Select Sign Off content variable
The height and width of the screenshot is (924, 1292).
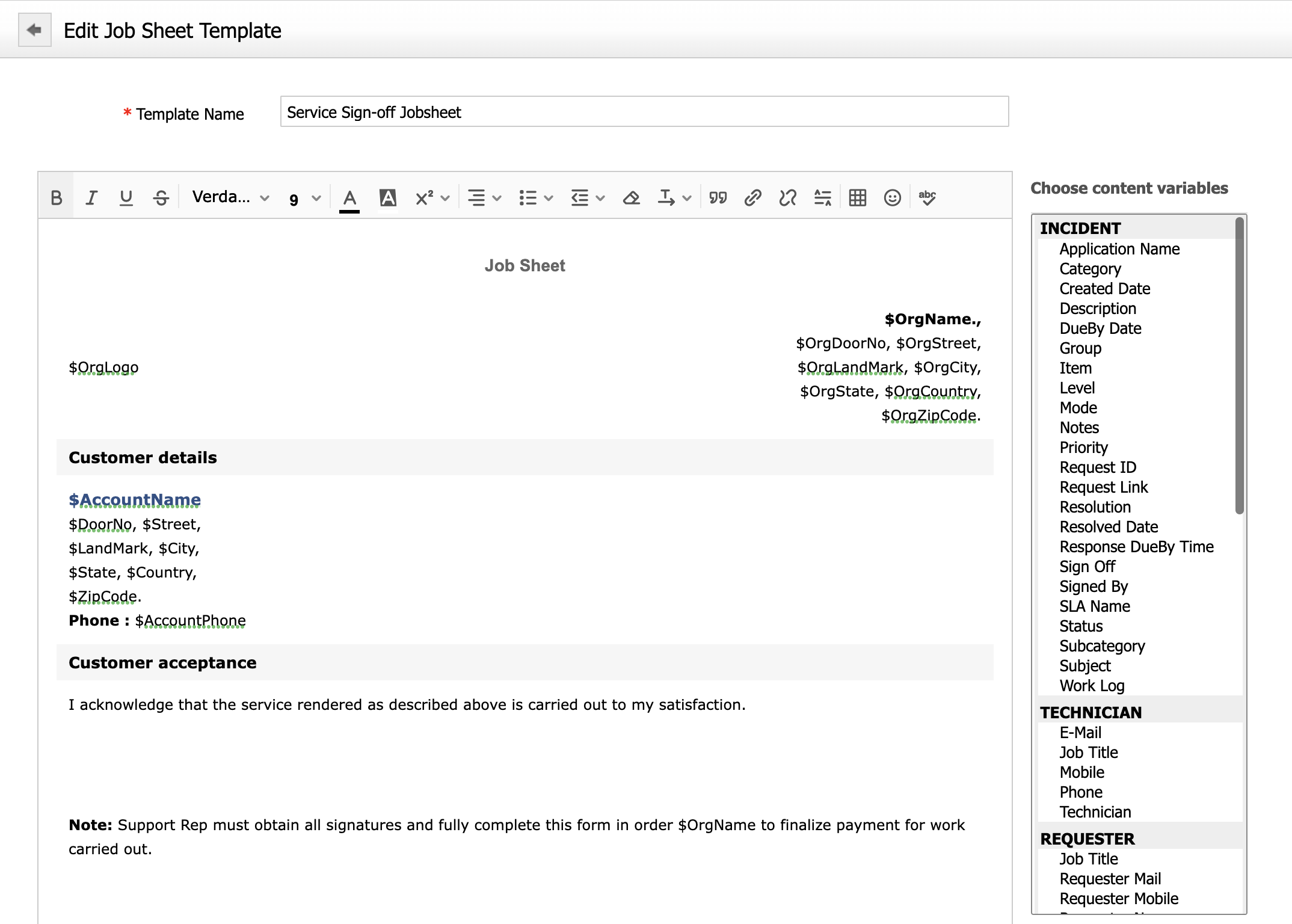coord(1087,567)
